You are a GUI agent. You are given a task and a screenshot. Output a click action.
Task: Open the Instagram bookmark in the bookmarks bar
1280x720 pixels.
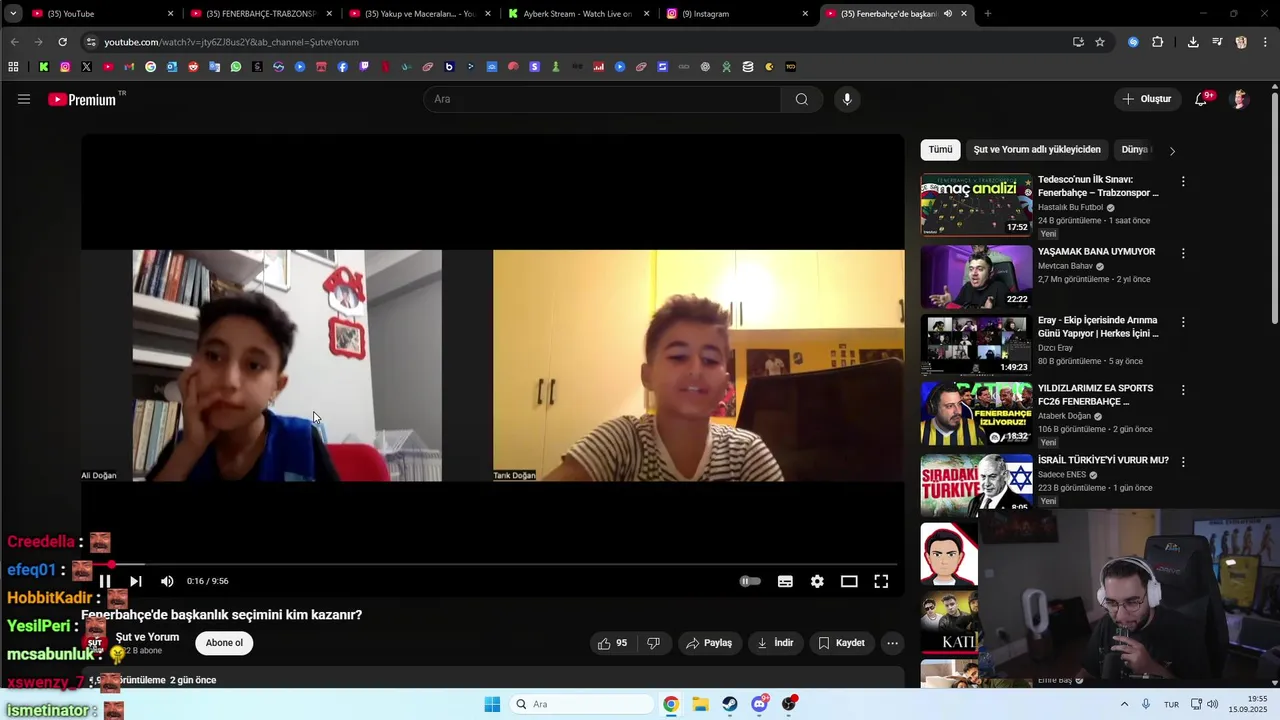pyautogui.click(x=65, y=67)
